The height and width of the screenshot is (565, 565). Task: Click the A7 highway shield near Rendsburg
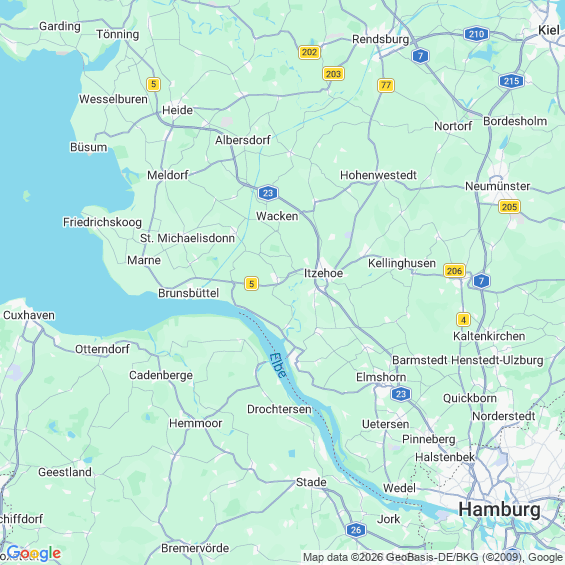[420, 56]
